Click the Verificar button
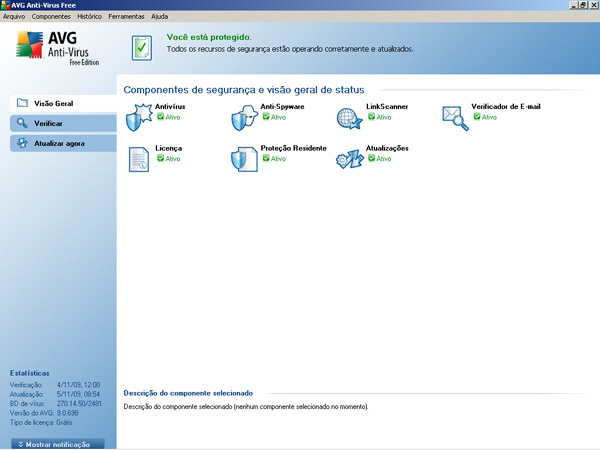The image size is (600, 450). [x=63, y=123]
